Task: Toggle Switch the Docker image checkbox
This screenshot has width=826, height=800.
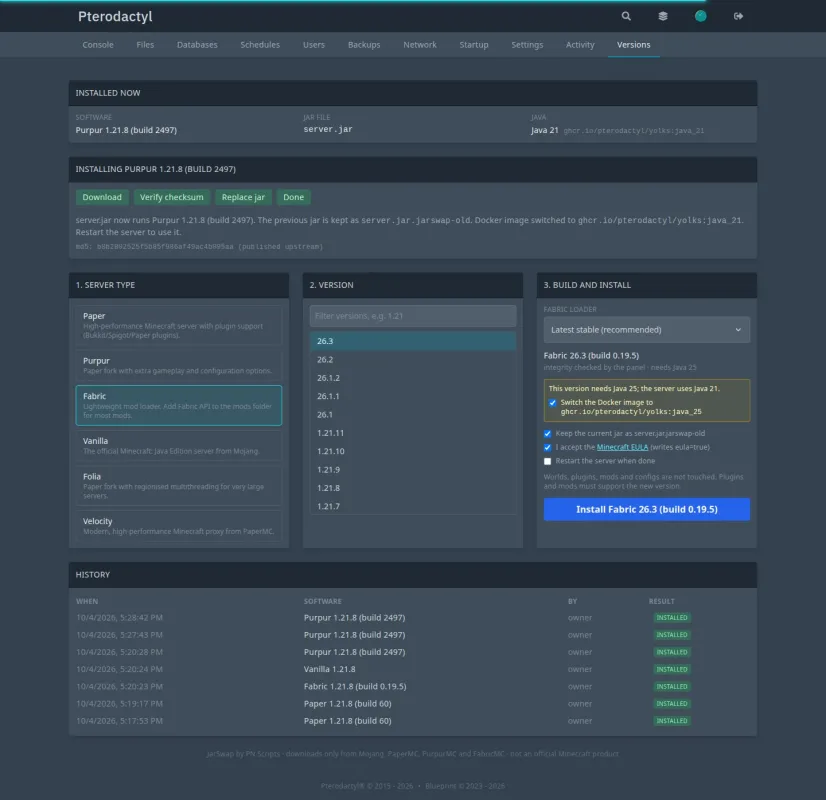Action: pyautogui.click(x=552, y=403)
